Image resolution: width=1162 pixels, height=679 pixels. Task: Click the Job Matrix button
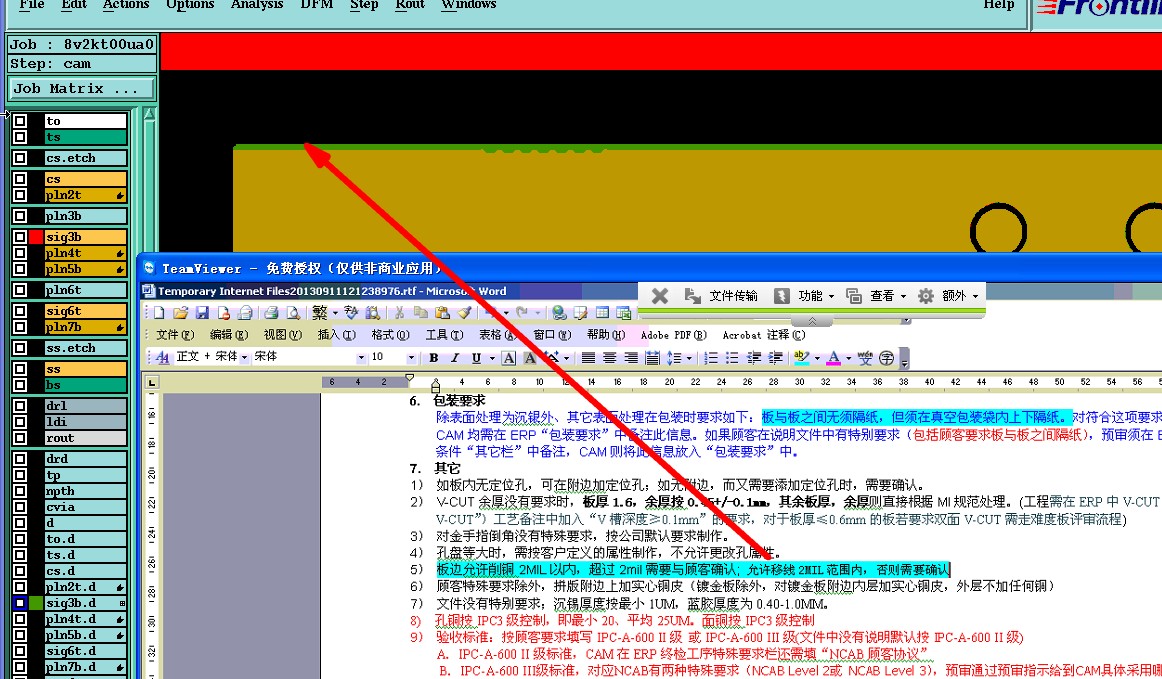(x=82, y=89)
